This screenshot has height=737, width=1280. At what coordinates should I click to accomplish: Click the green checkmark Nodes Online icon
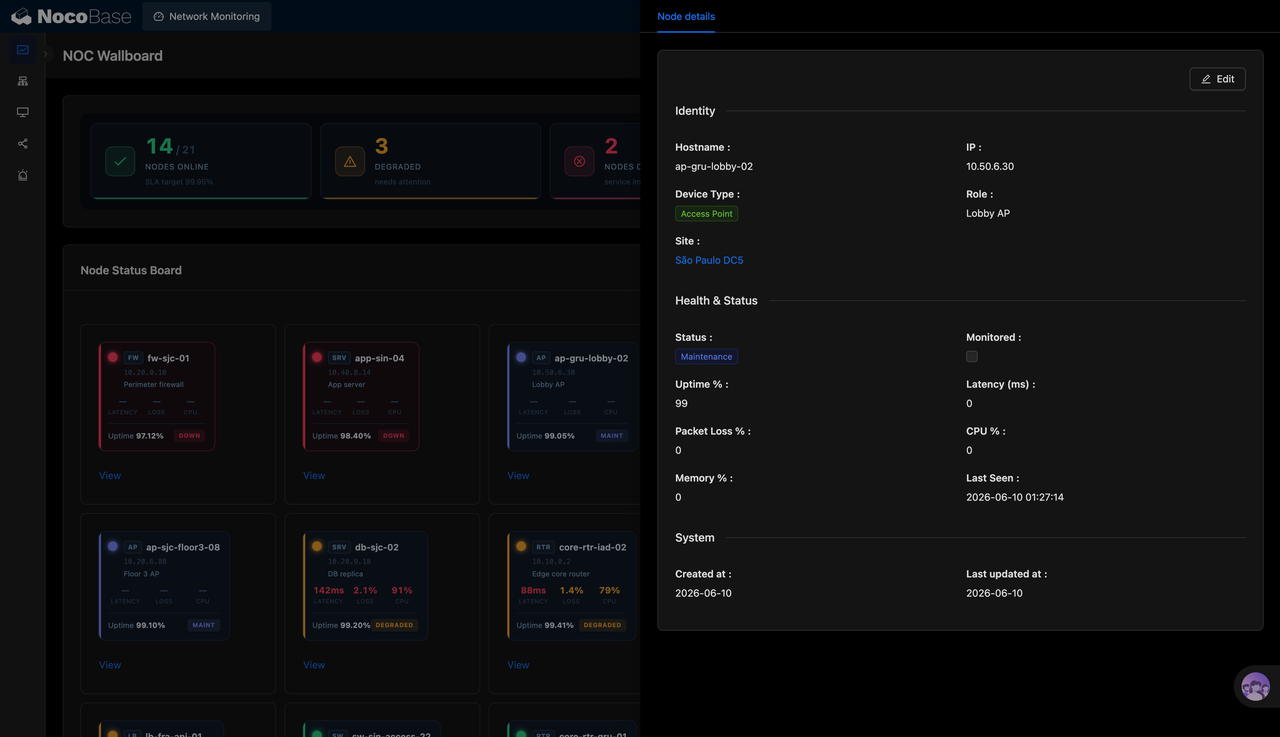tap(120, 161)
